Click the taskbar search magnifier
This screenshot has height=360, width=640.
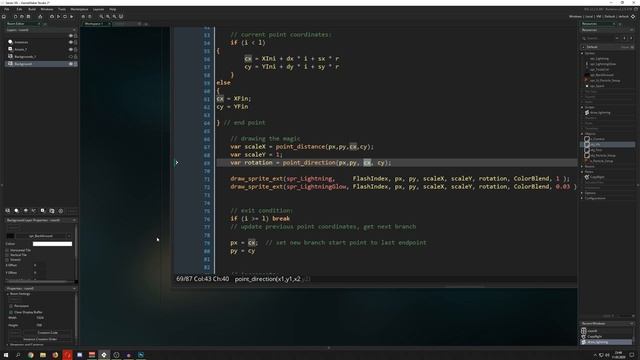pos(18,355)
